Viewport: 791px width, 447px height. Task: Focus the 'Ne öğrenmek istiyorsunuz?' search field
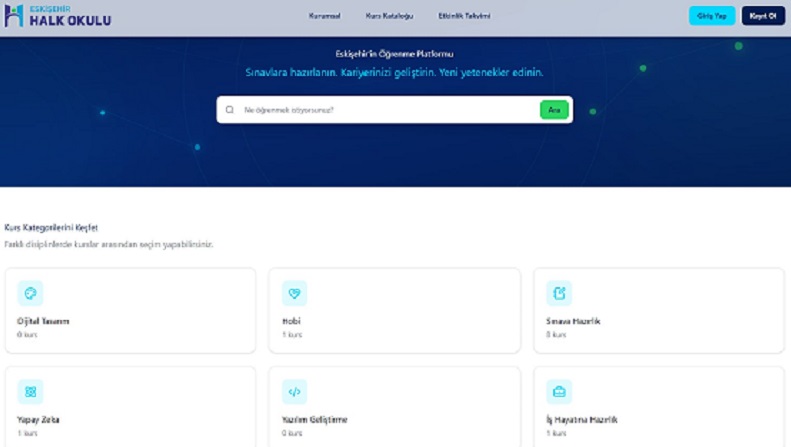(385, 110)
